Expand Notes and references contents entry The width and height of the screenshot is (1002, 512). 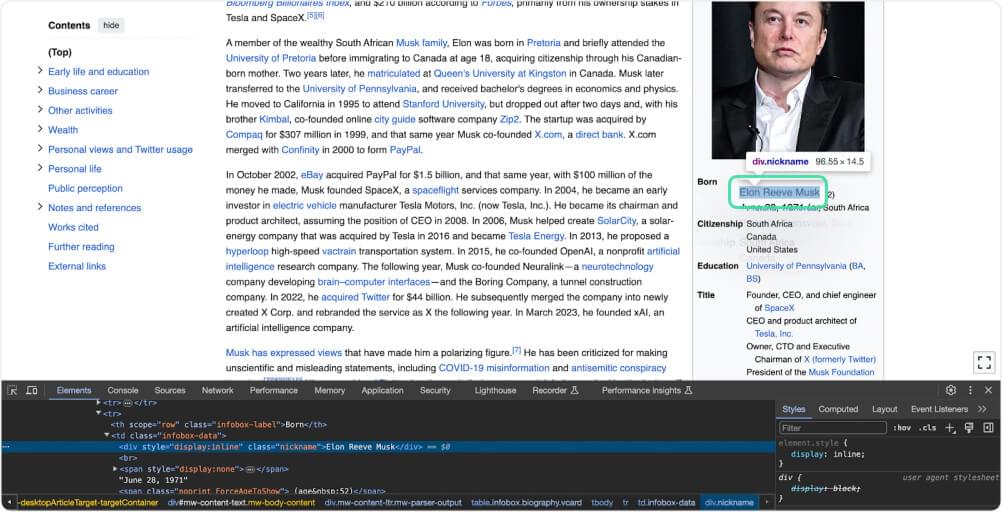pos(40,207)
